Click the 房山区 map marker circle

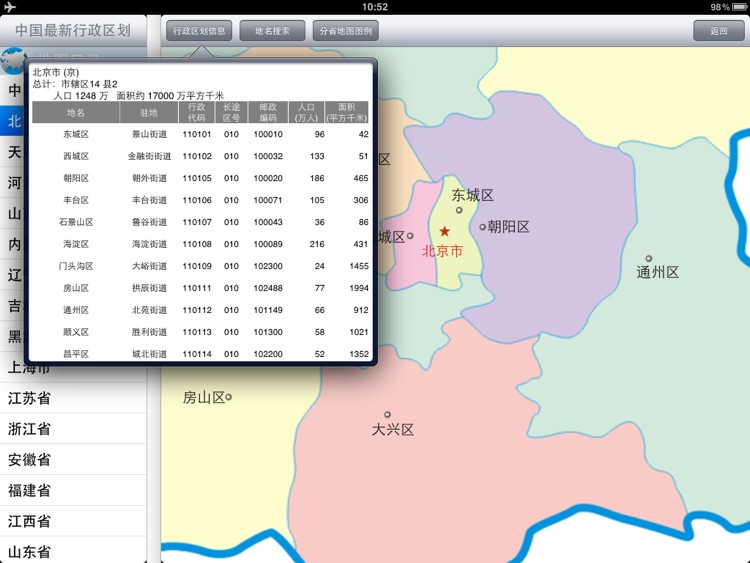coord(229,397)
